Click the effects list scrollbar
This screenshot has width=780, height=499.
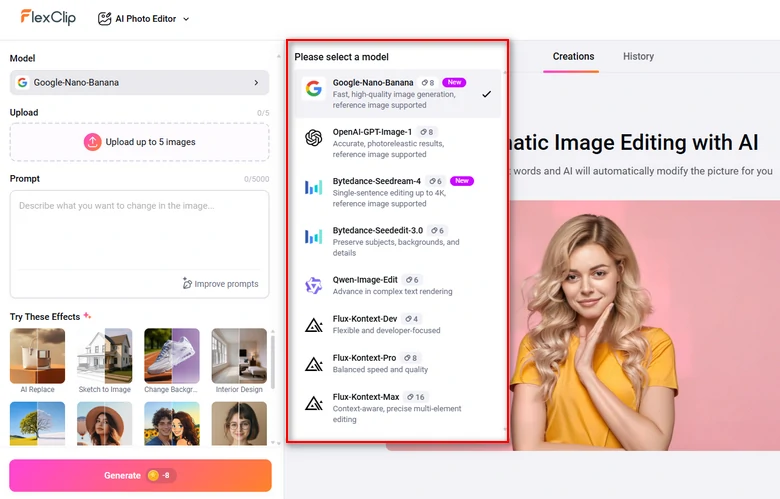273,361
